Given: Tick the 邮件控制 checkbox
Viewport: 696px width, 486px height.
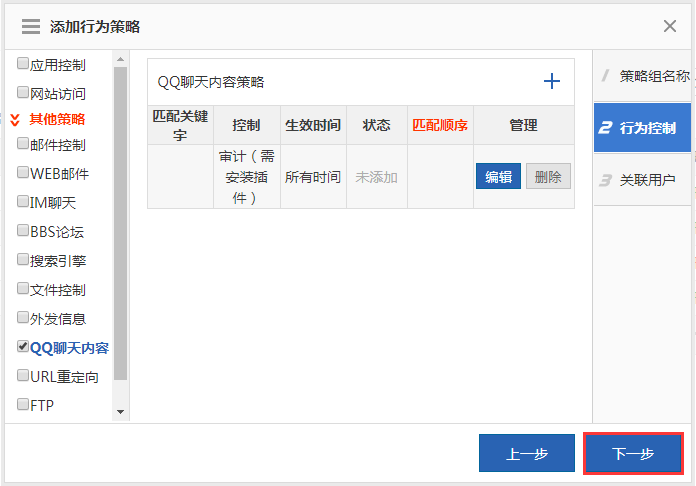Looking at the screenshot, I should pos(23,143).
